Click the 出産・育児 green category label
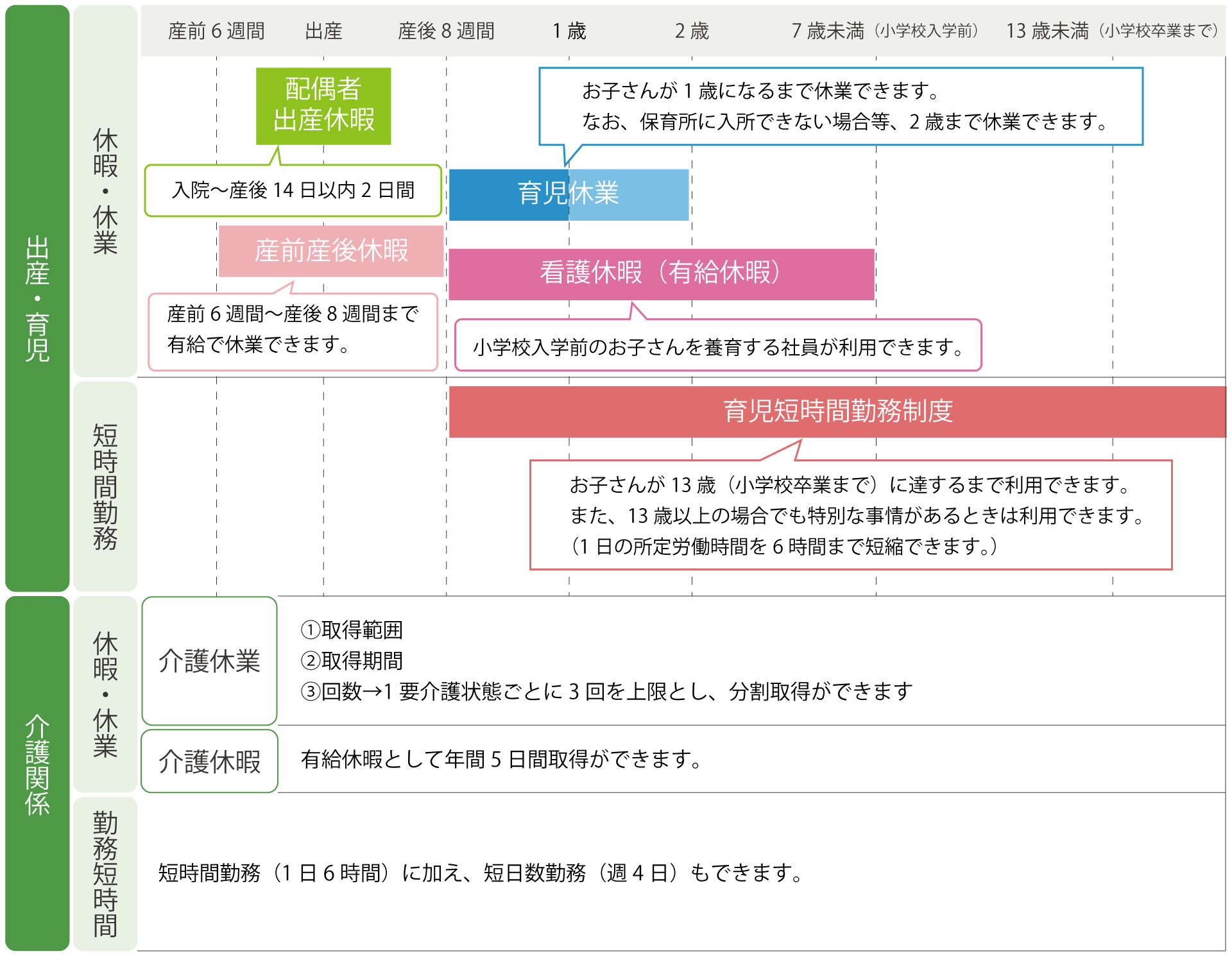Viewport: 1232px width, 956px height. click(37, 298)
